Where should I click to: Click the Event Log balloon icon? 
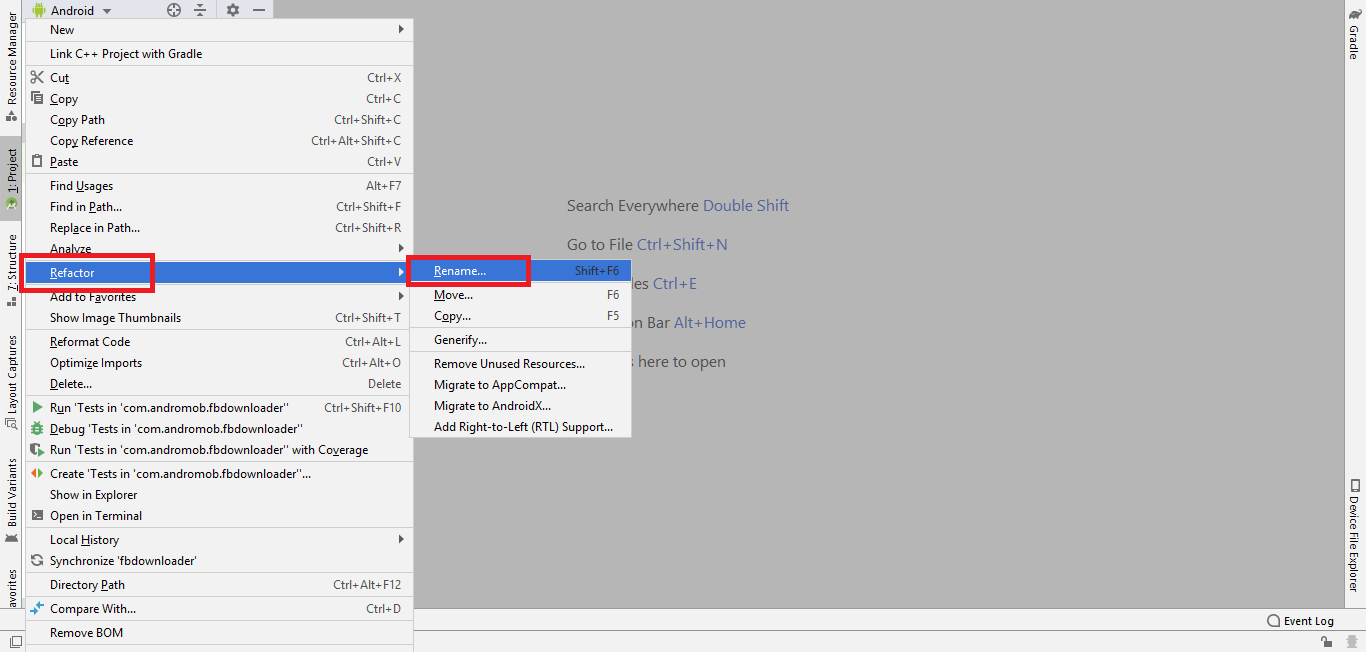click(1273, 621)
